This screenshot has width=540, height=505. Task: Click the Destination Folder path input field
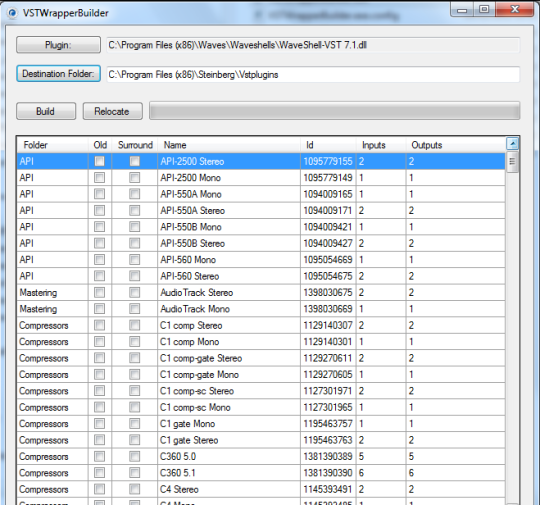313,74
